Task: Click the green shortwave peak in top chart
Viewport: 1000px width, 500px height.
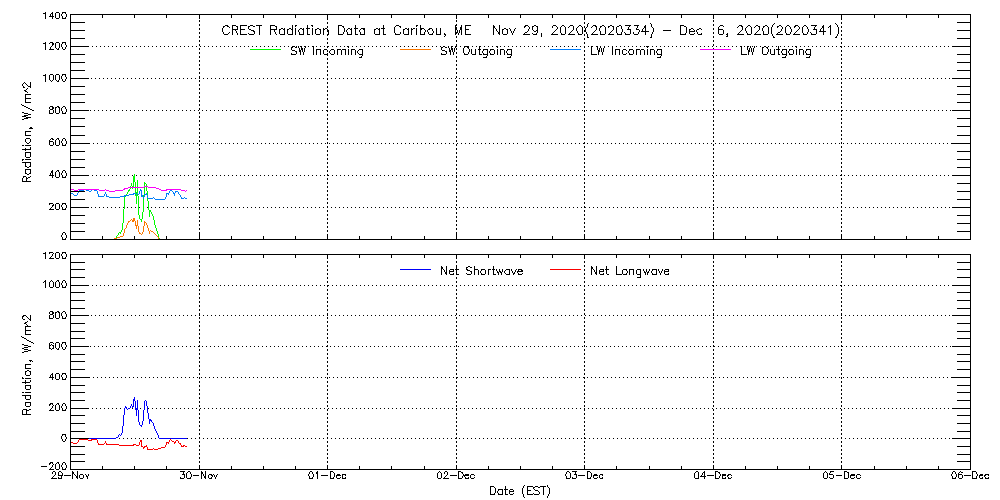Action: tap(134, 178)
